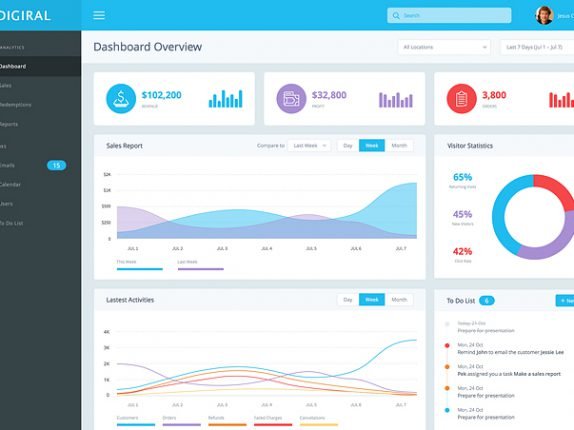
Task: Toggle the red Mon, 24 Oct to-do marker
Action: (x=447, y=345)
